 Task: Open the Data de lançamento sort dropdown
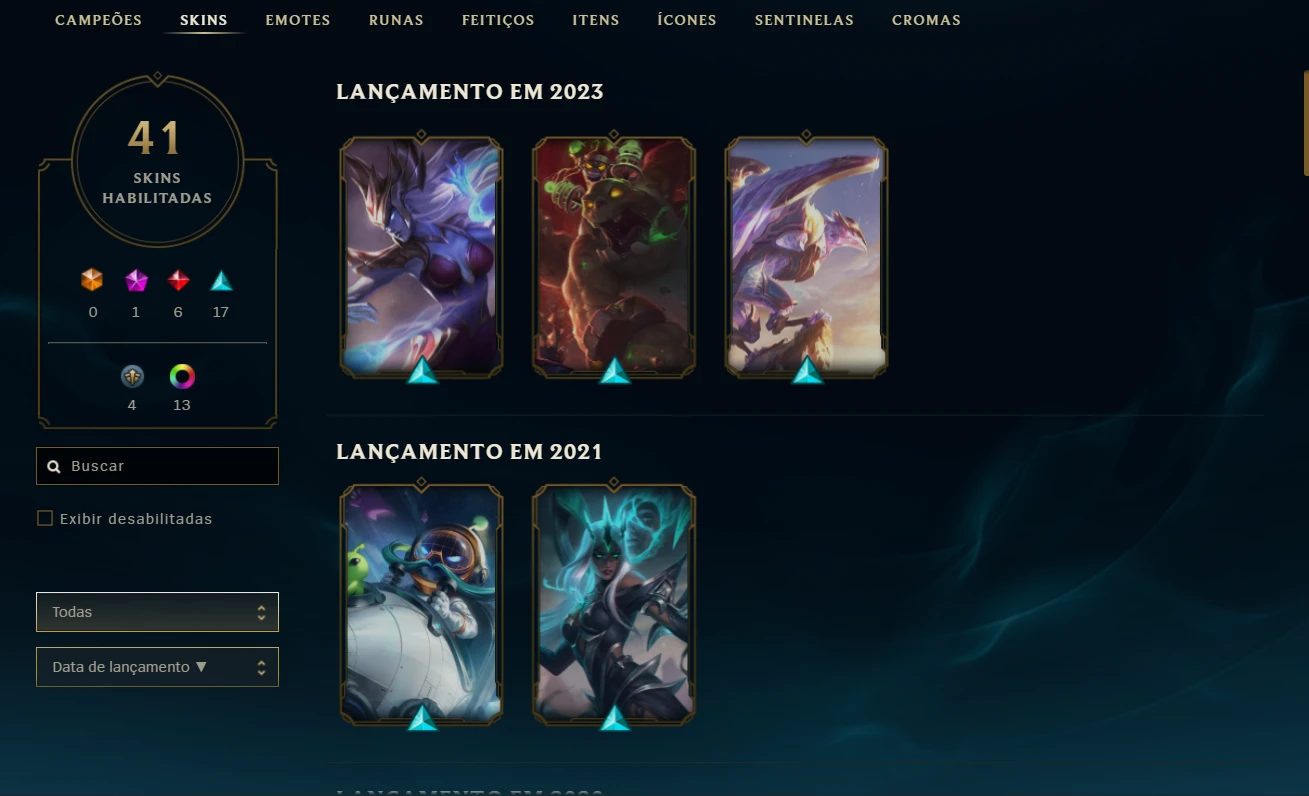coord(157,667)
